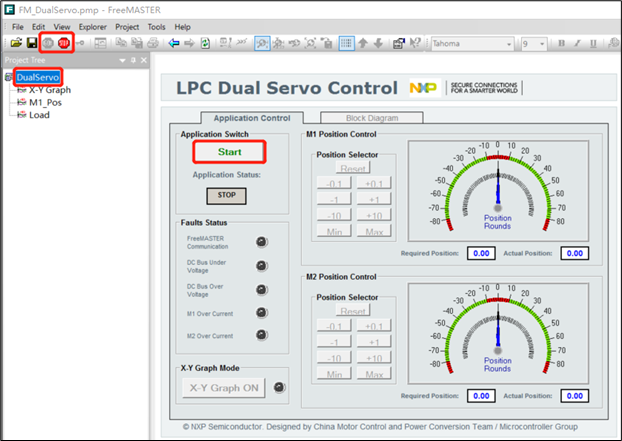Click the M2 Required Position value field

(x=481, y=396)
